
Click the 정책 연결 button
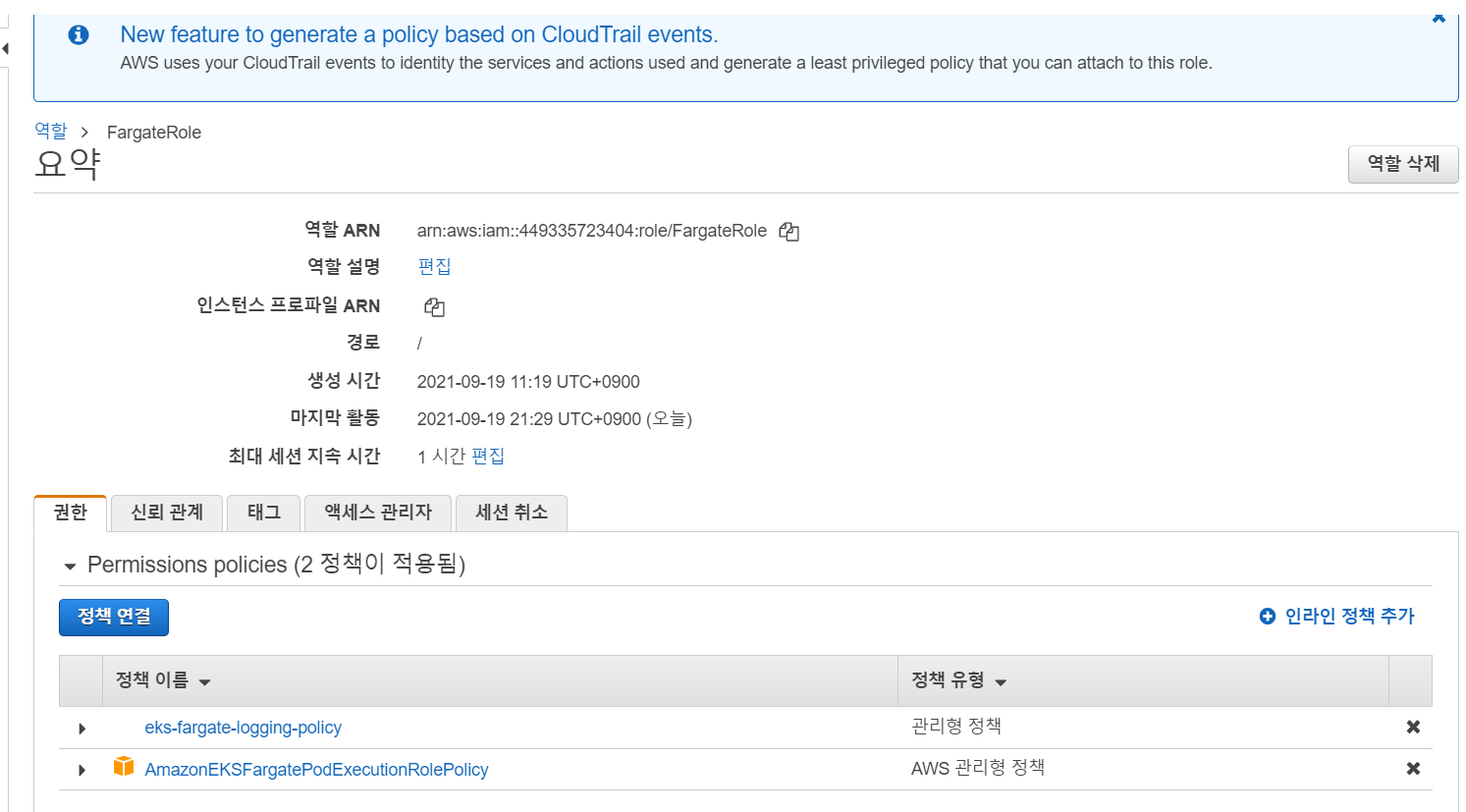click(x=113, y=617)
